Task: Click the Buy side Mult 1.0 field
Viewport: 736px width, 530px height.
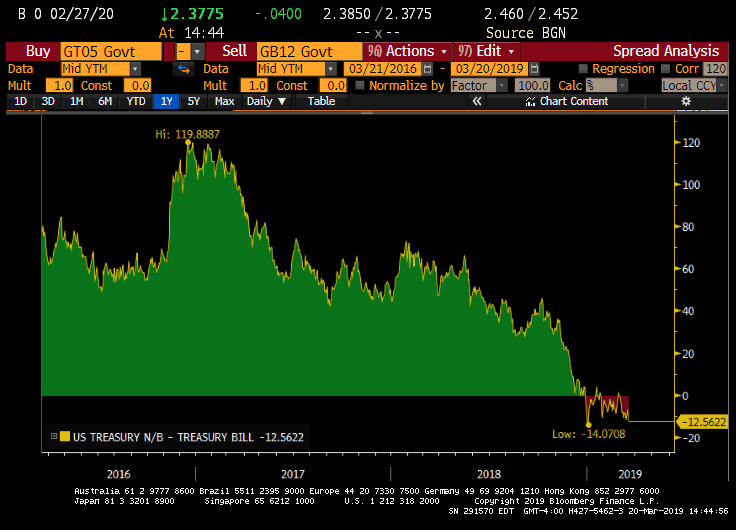Action: (59, 85)
